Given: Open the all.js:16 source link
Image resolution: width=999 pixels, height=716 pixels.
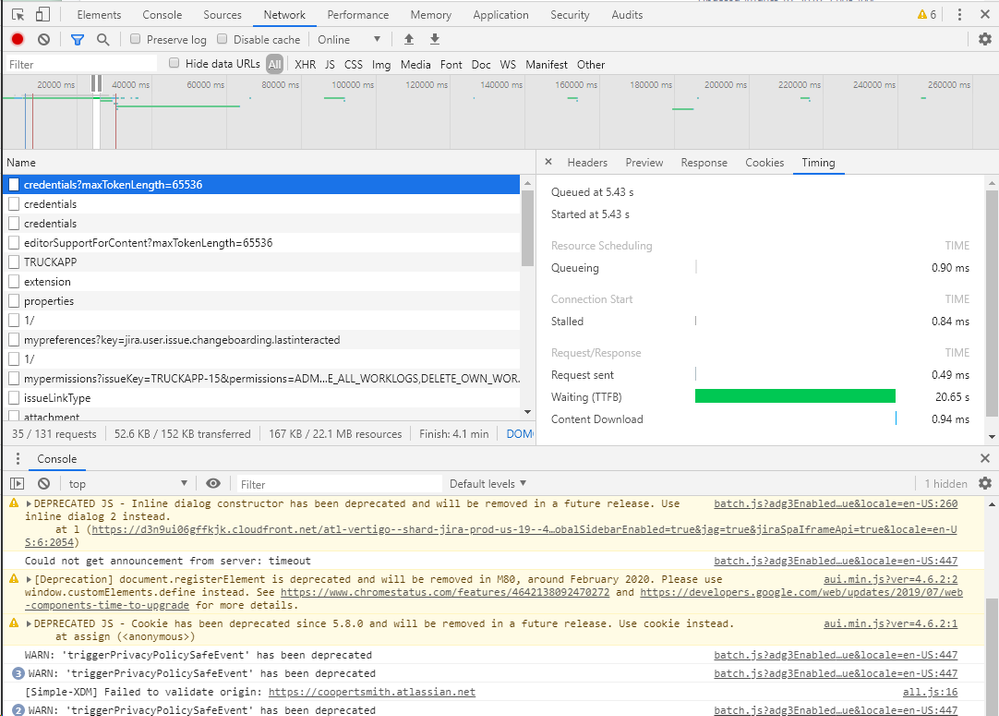Looking at the screenshot, I should [930, 692].
